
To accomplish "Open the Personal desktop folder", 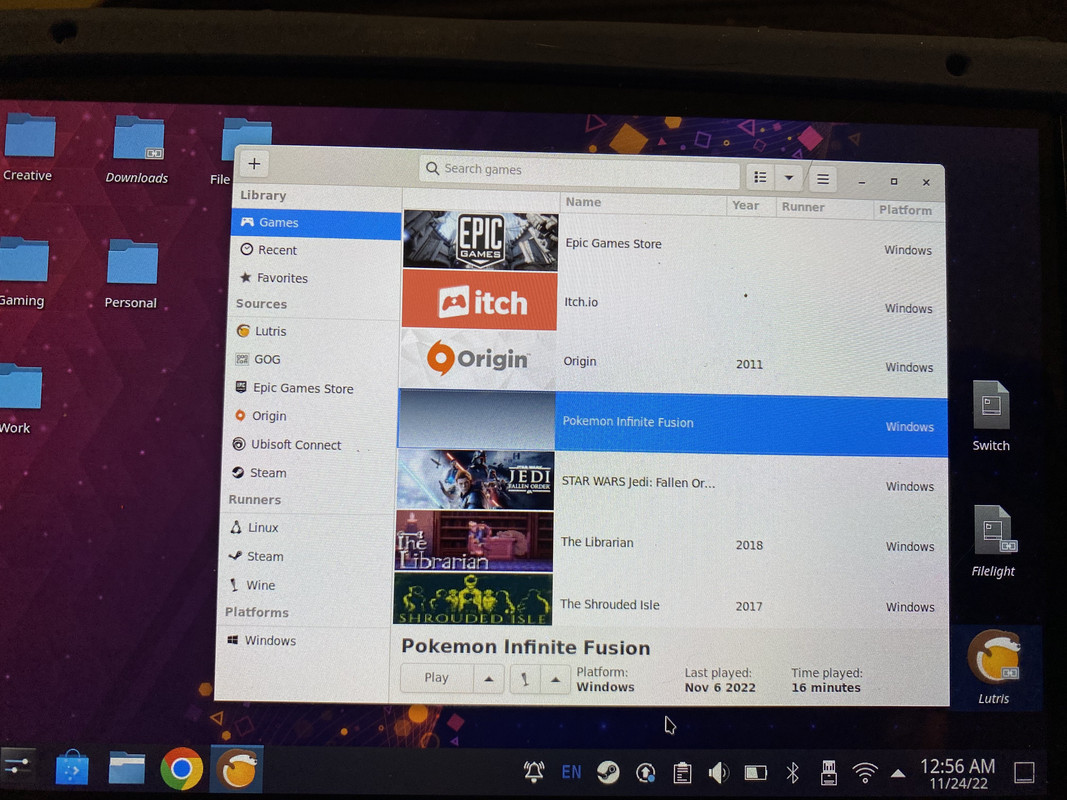I will point(131,274).
